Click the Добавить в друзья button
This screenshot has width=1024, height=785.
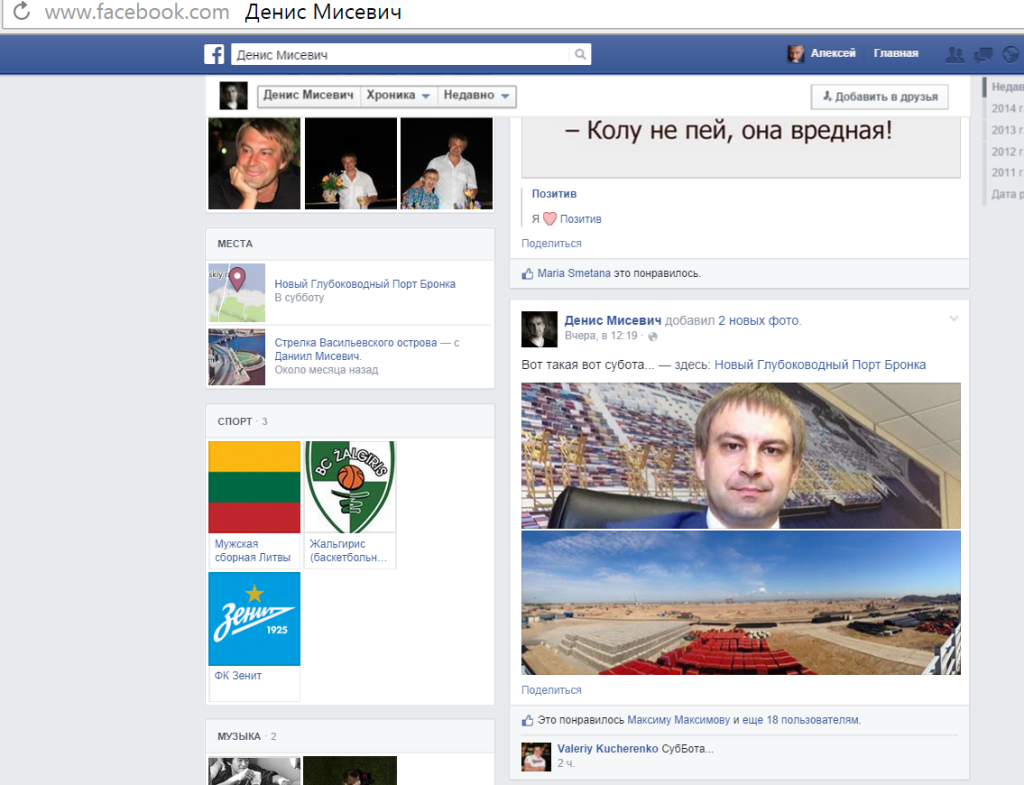880,97
